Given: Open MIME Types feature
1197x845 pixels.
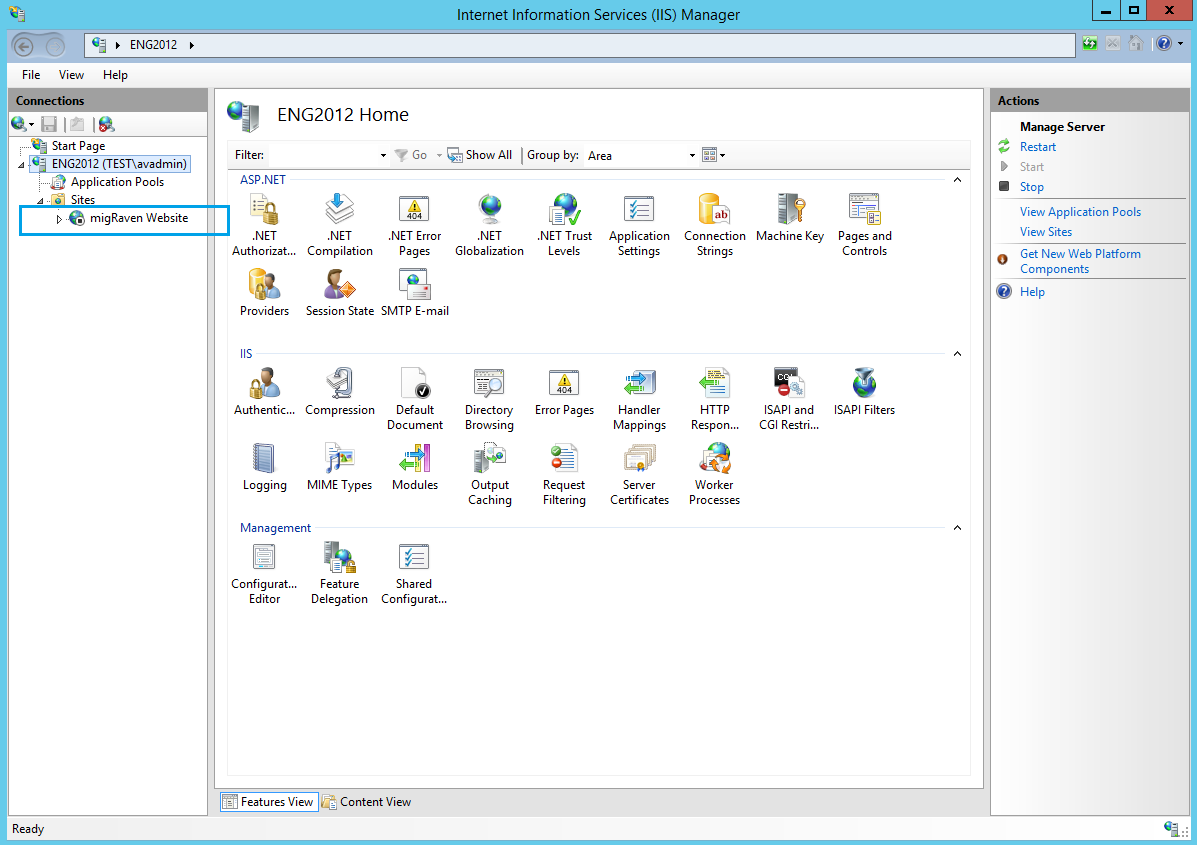Looking at the screenshot, I should 340,466.
